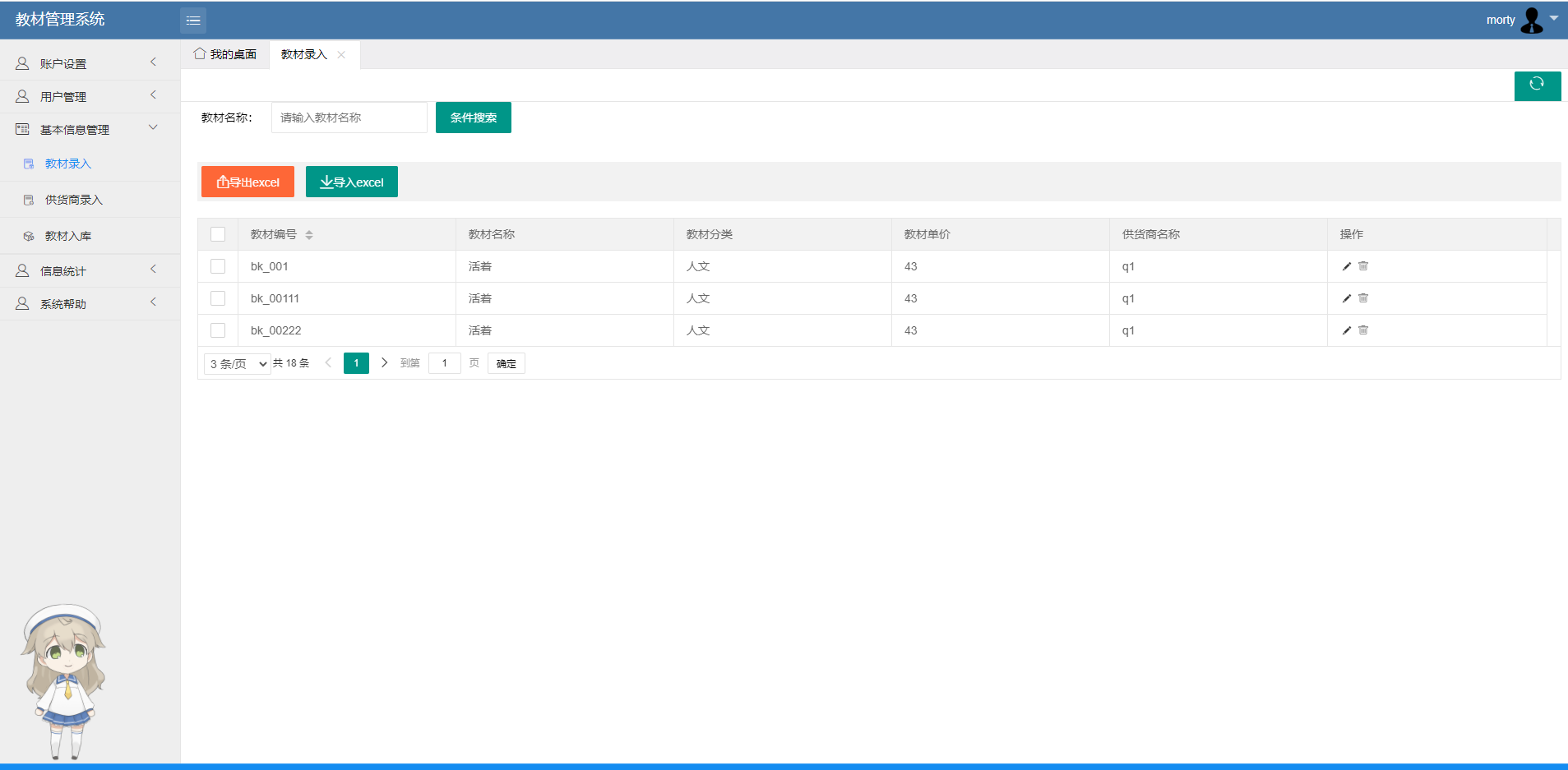1568x770 pixels.
Task: Click supplier q1 in bk_001 row
Action: (x=1128, y=266)
